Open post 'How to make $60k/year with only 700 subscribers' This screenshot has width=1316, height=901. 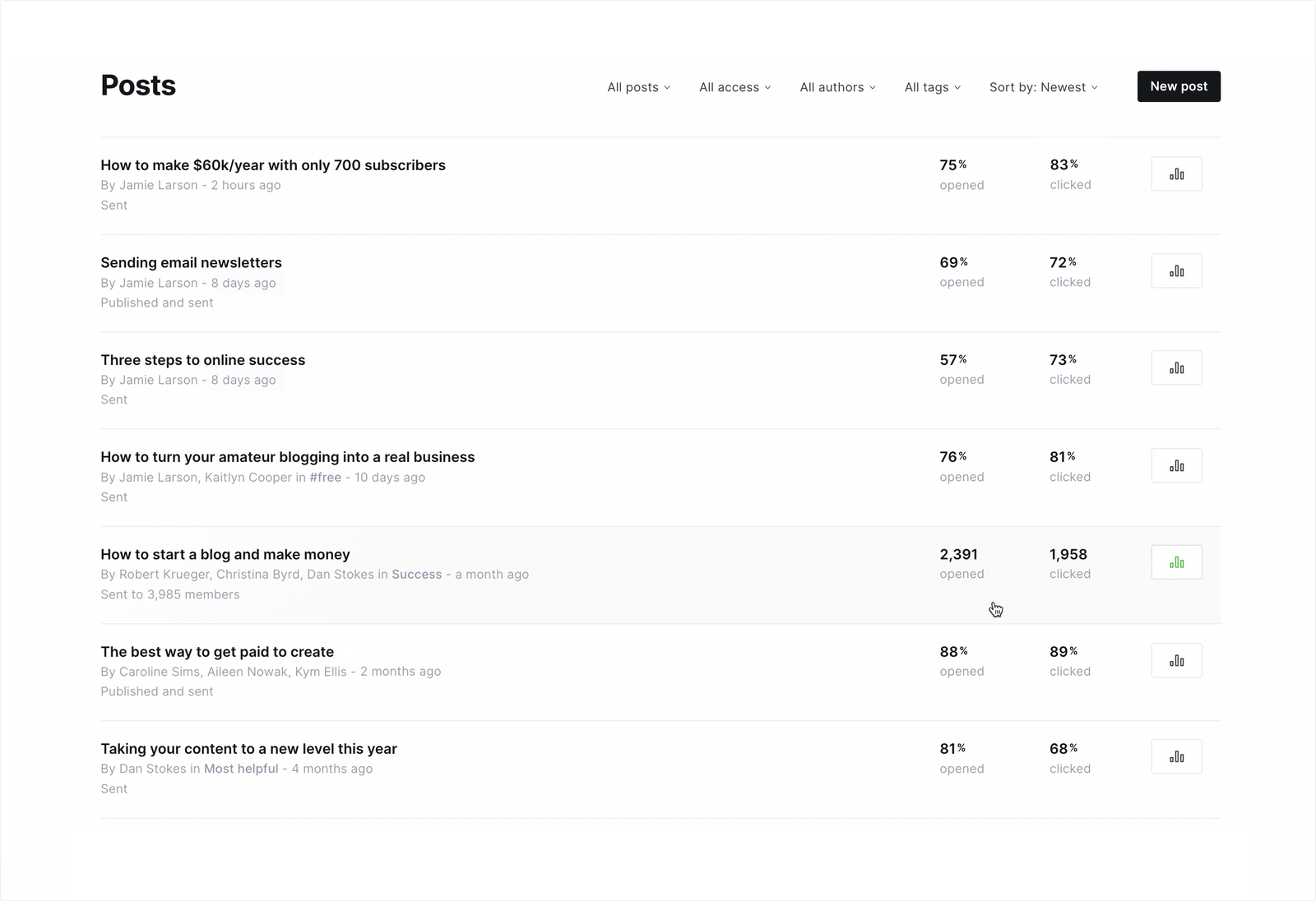click(273, 165)
